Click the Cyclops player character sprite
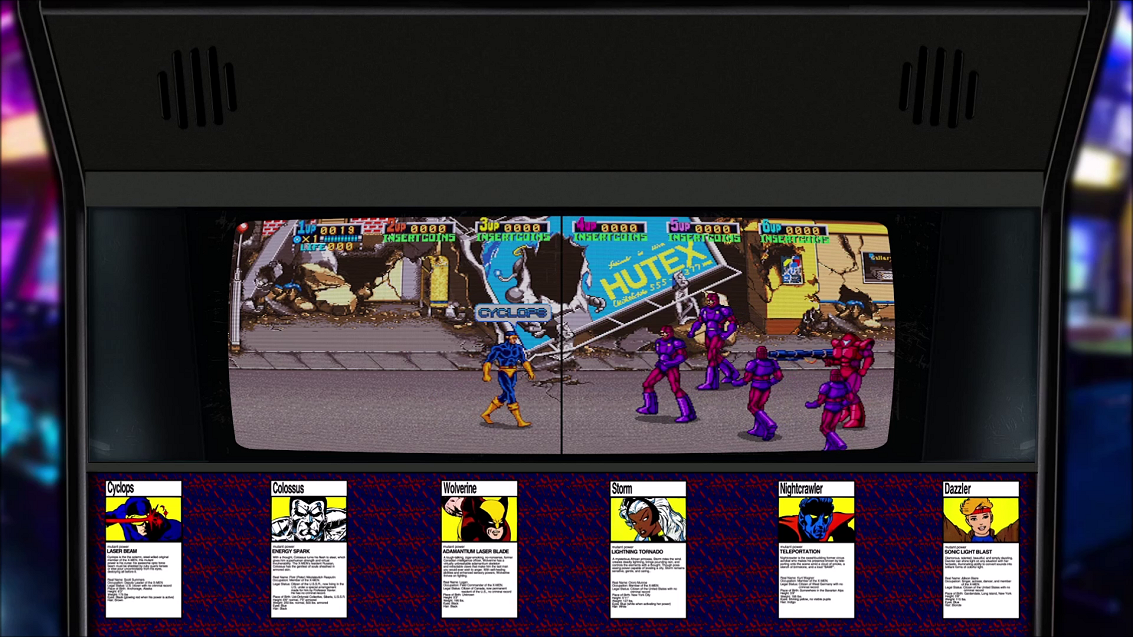The height and width of the screenshot is (637, 1133). click(x=509, y=378)
